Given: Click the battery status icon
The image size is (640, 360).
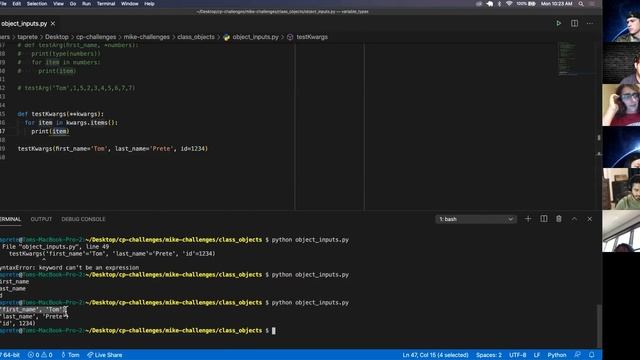Looking at the screenshot, I should [526, 4].
